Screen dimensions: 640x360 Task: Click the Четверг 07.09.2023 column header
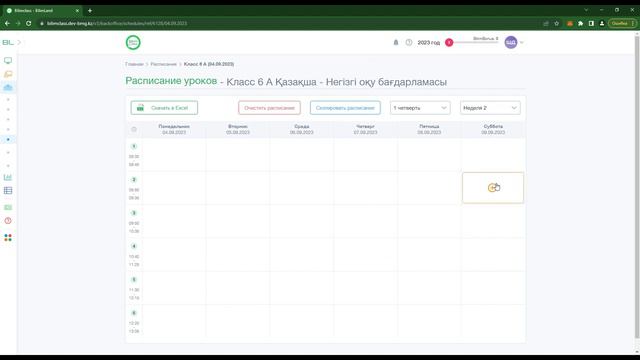point(365,129)
